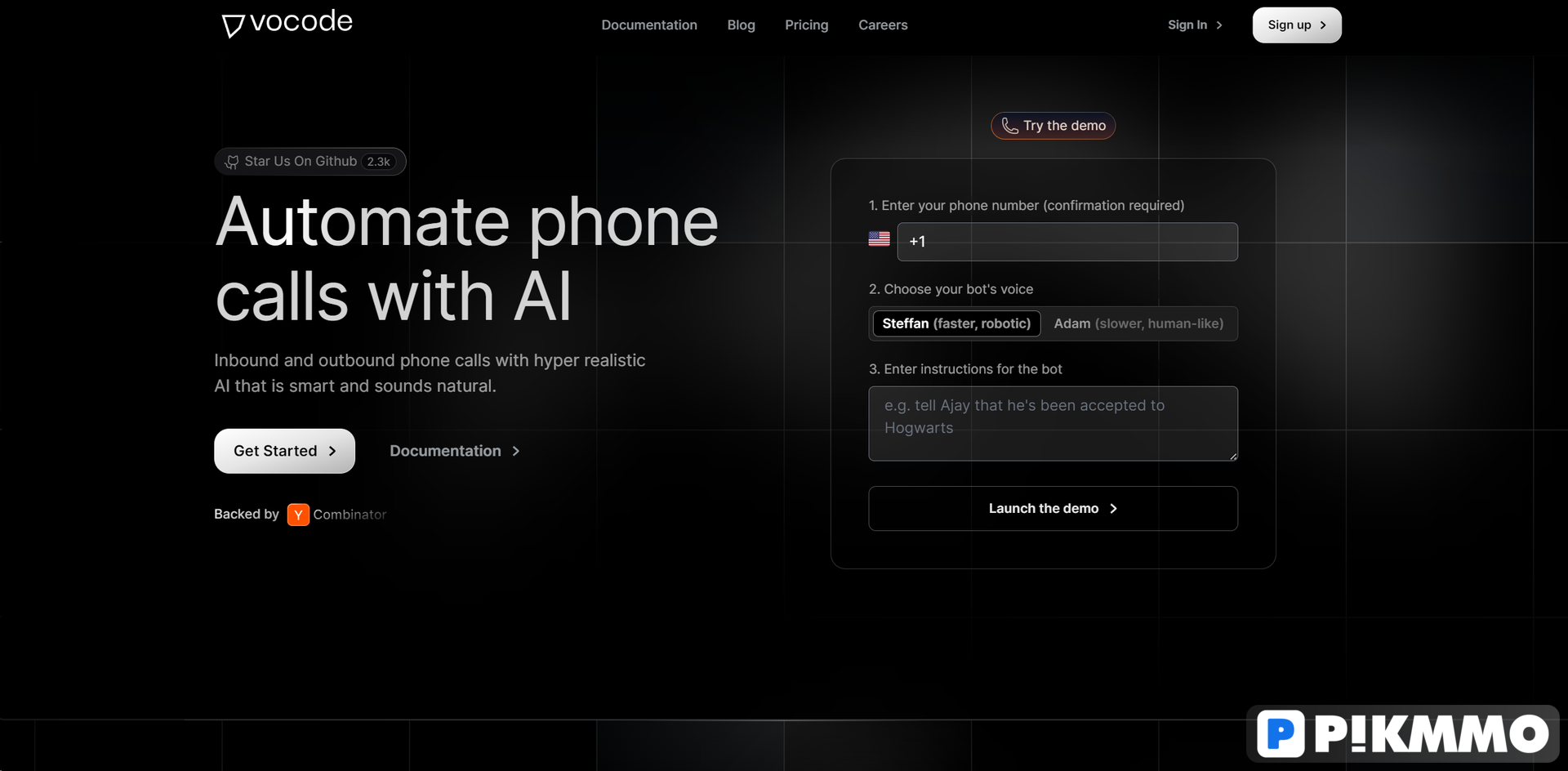This screenshot has height=771, width=1568.
Task: Open the Documentation nav item
Action: click(649, 25)
